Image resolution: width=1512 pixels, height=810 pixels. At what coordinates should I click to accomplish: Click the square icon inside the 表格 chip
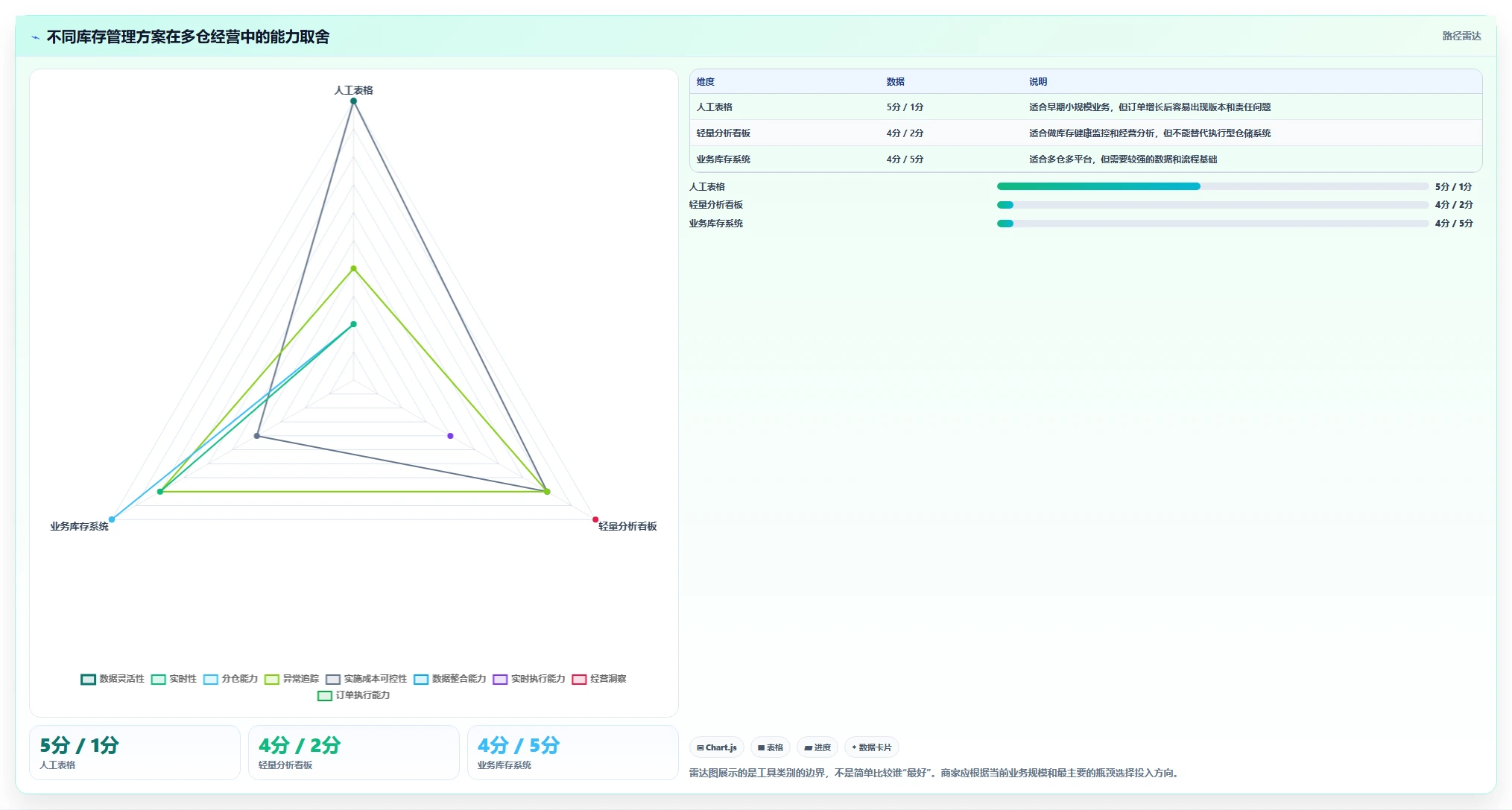(761, 747)
